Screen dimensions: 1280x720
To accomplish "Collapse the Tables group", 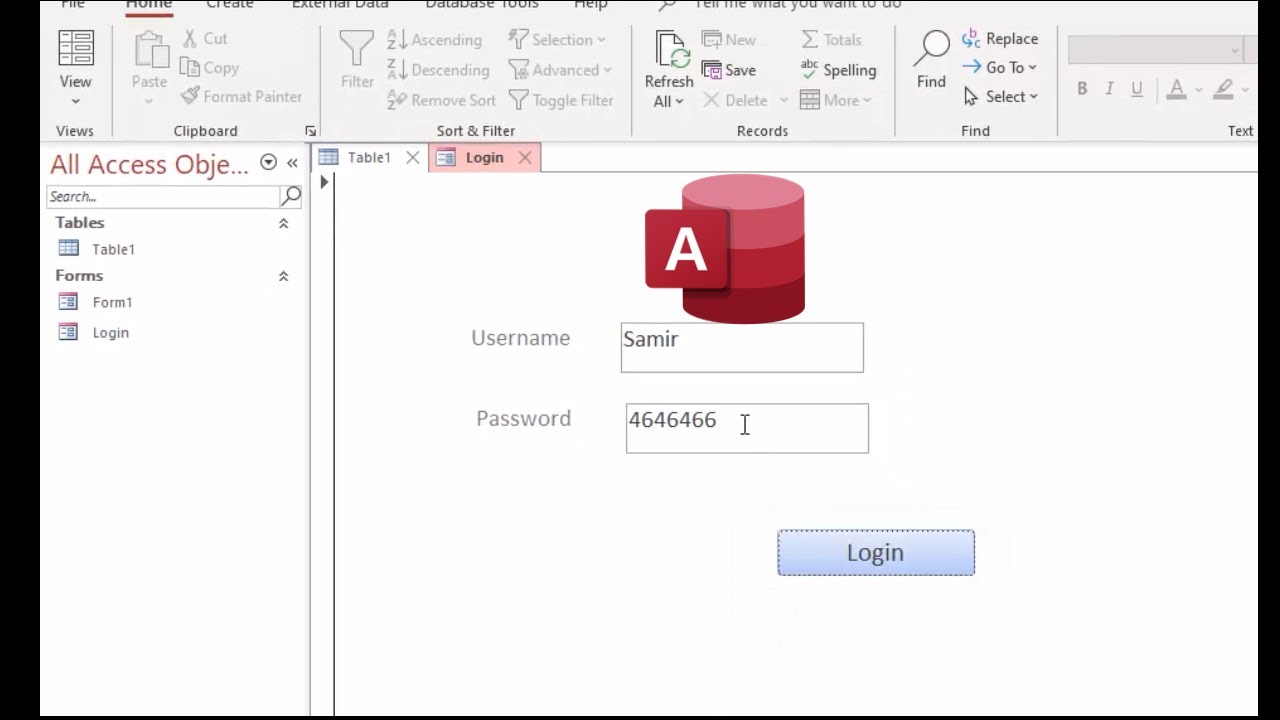I will (x=283, y=224).
